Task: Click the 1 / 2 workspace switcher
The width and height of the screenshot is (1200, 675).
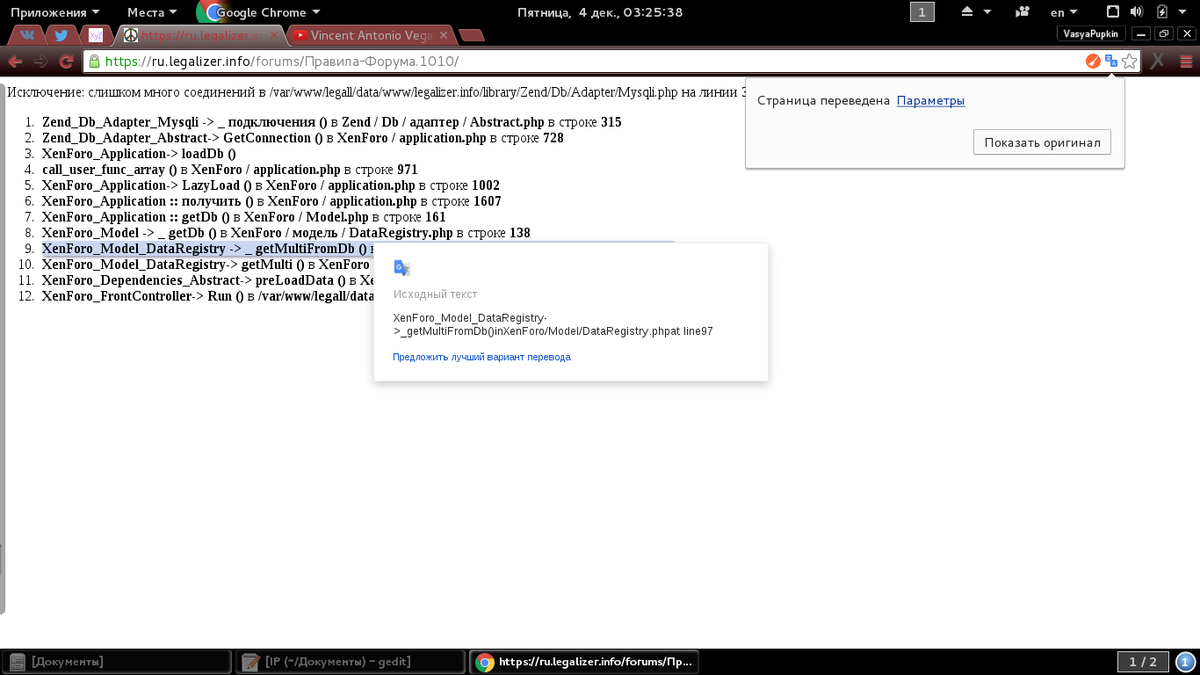Action: 1142,662
